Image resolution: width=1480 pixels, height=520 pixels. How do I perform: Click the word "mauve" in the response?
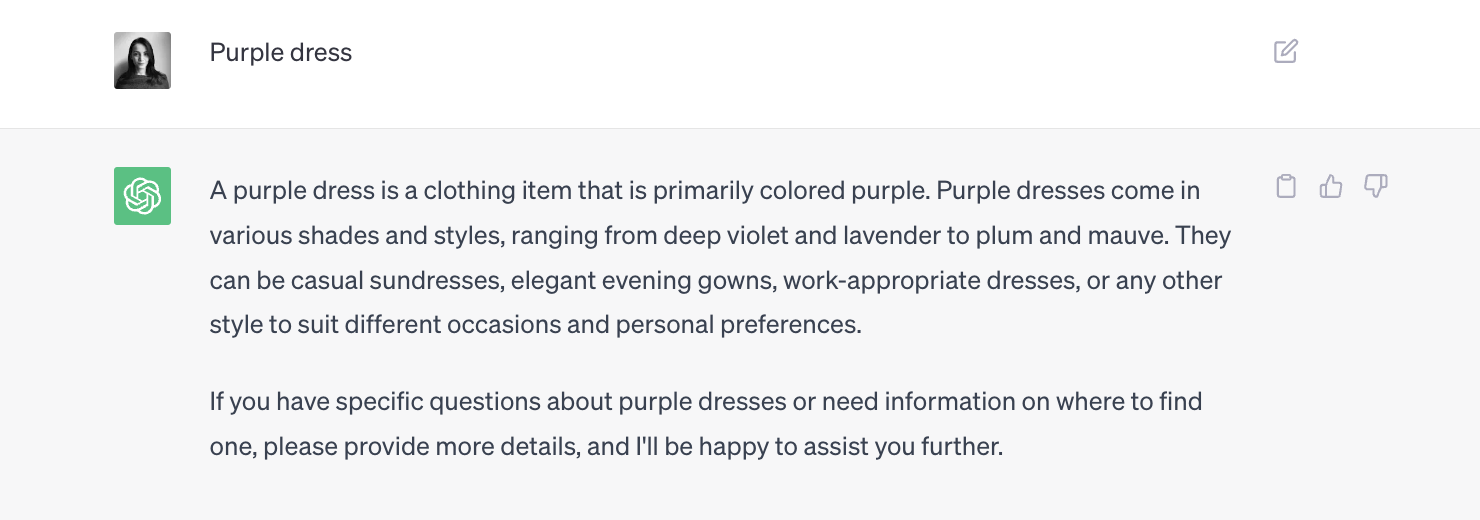tap(1137, 236)
